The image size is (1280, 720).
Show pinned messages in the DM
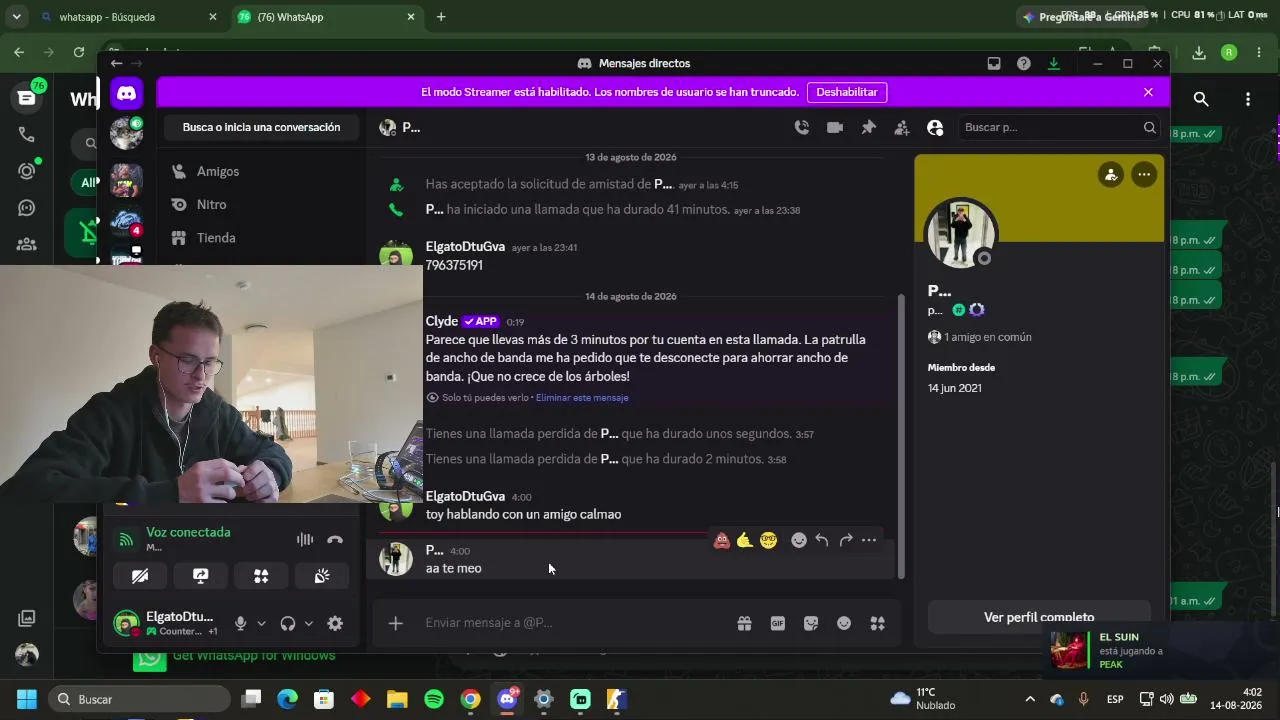pyautogui.click(x=868, y=127)
